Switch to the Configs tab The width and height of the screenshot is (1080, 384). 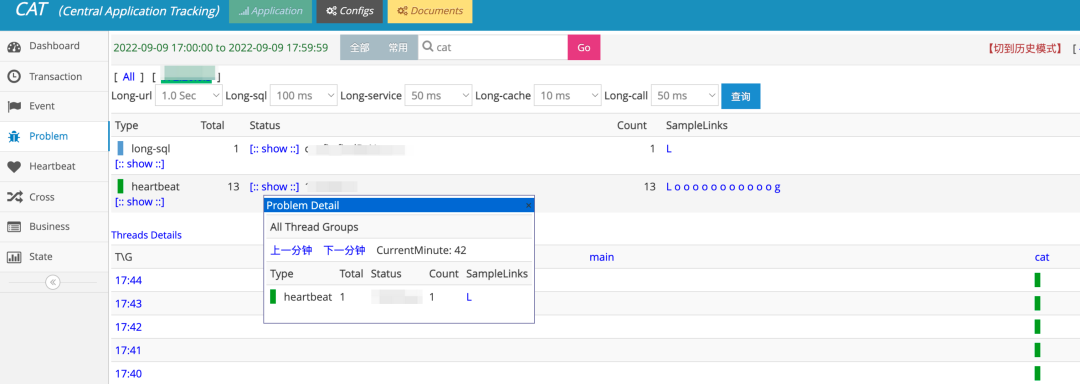pos(350,12)
